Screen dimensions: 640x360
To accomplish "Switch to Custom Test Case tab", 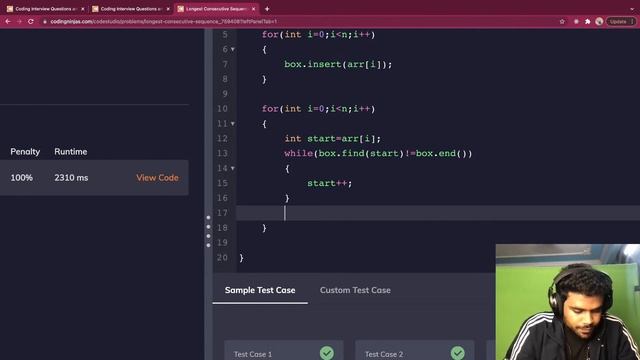I will (x=355, y=290).
